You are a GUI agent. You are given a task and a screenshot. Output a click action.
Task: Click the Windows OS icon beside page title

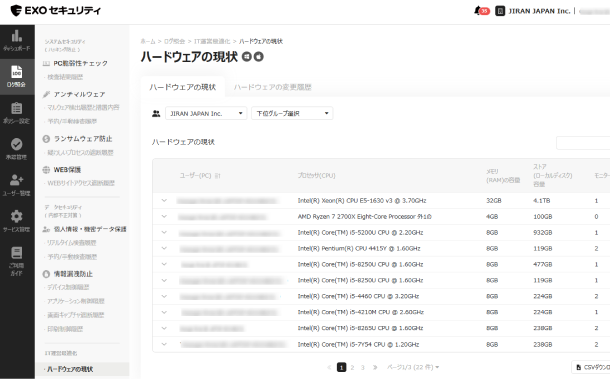(247, 57)
